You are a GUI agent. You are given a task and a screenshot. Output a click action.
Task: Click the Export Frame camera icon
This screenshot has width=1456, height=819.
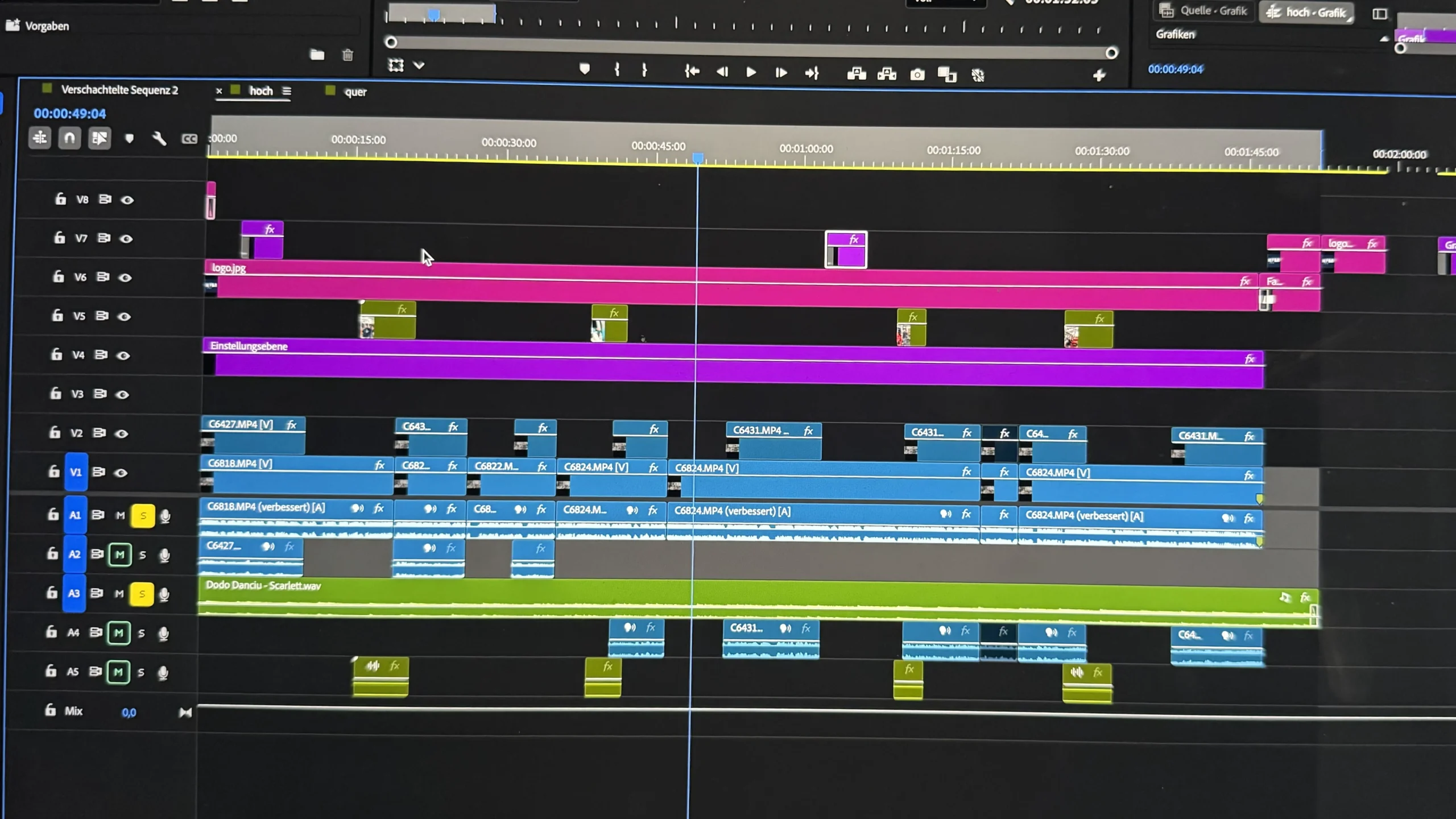(x=917, y=75)
